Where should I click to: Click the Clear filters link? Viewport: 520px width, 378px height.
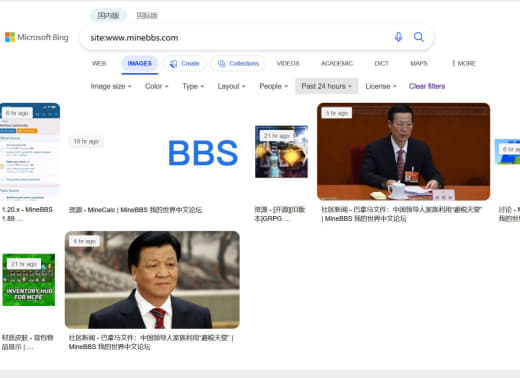(427, 86)
